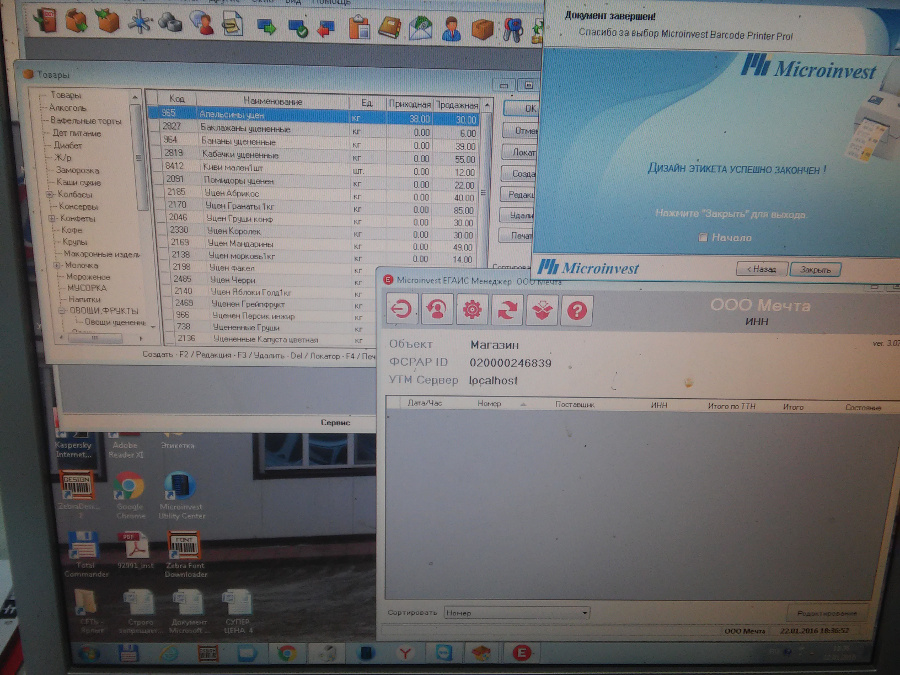
Task: Select Алкоголь in the goods tree
Action: [67, 108]
